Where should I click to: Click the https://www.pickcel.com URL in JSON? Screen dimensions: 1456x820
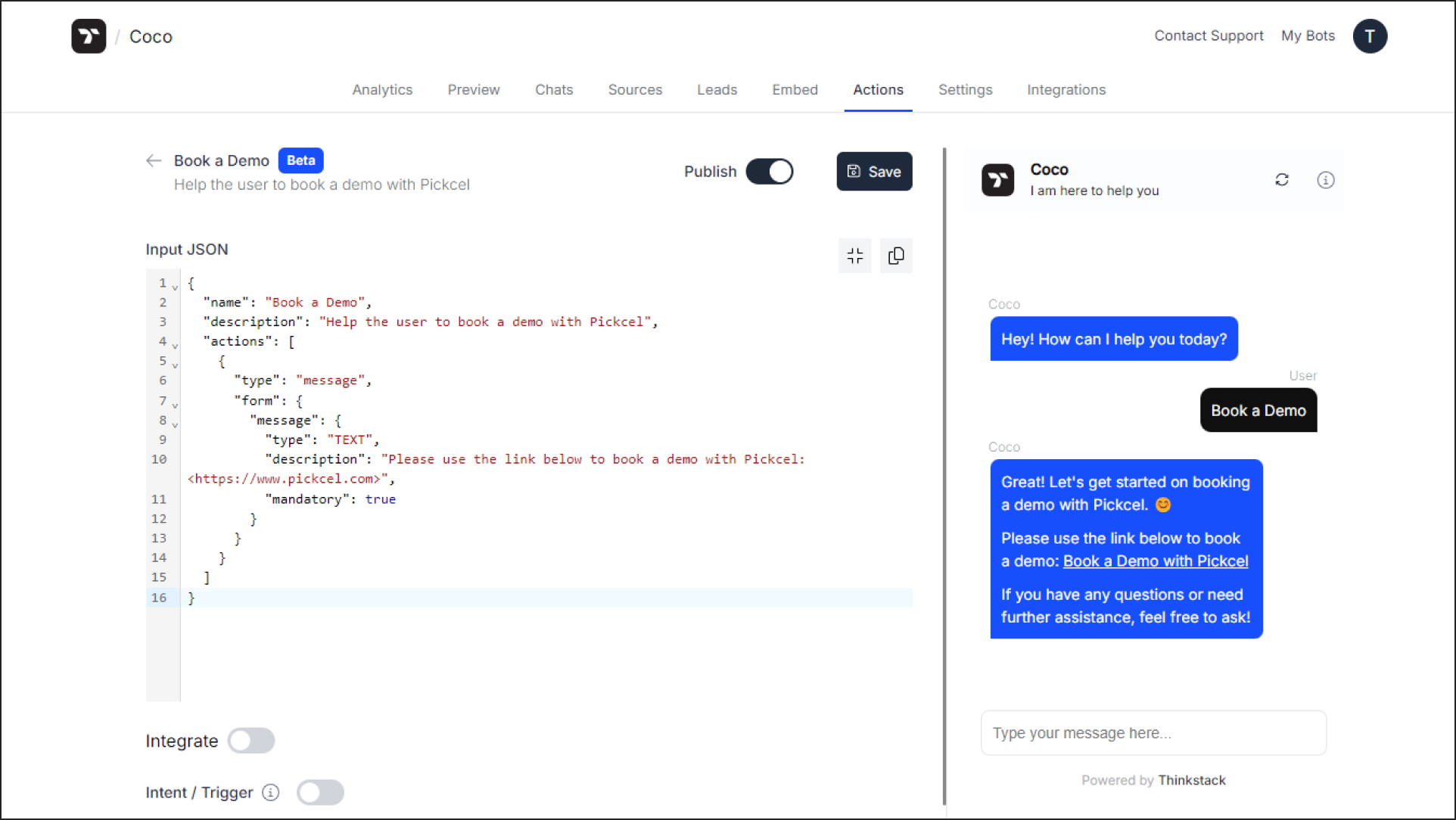click(288, 479)
